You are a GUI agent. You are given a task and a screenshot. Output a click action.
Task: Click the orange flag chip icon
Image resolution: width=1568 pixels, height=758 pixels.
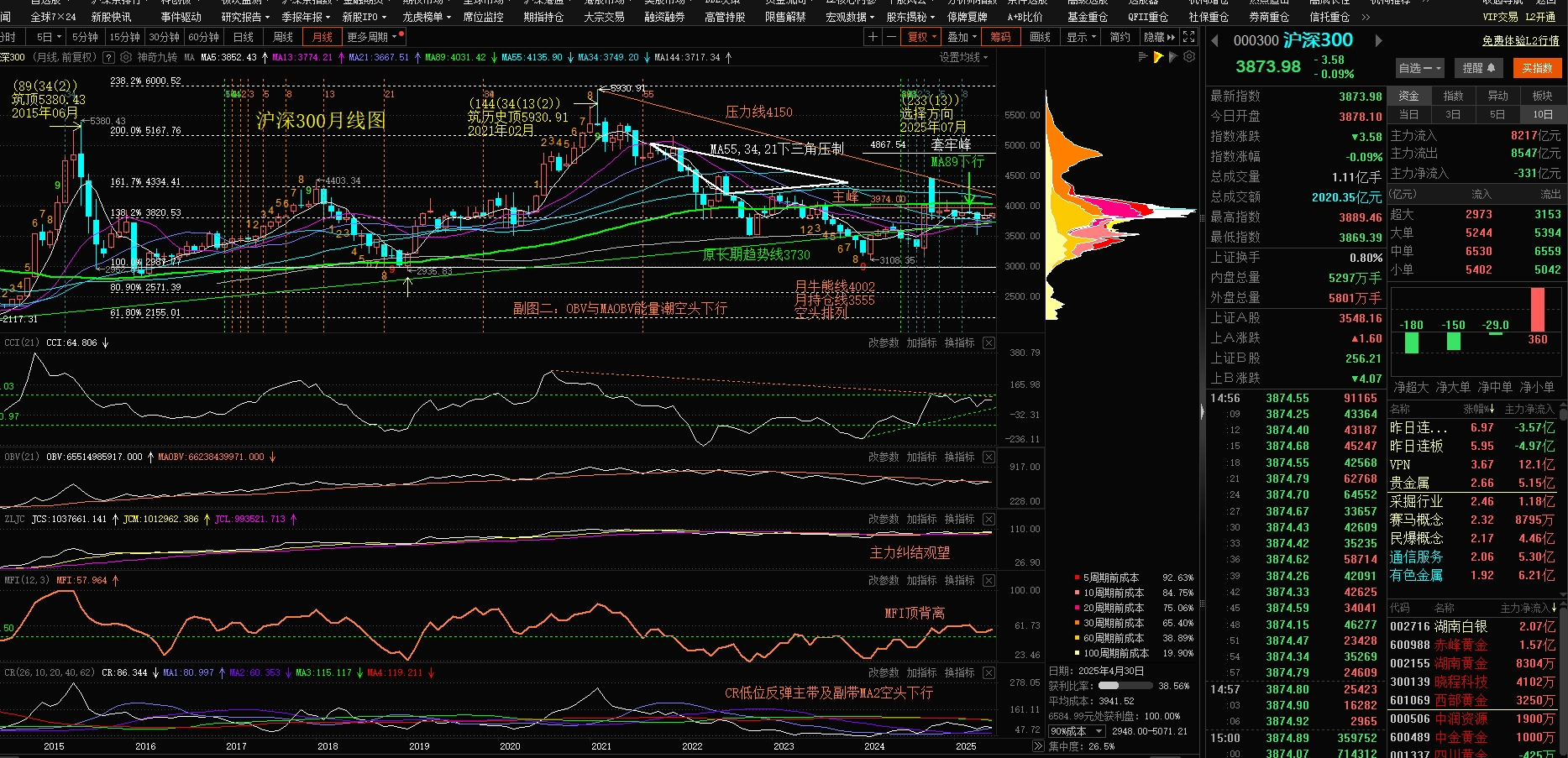[1159, 57]
